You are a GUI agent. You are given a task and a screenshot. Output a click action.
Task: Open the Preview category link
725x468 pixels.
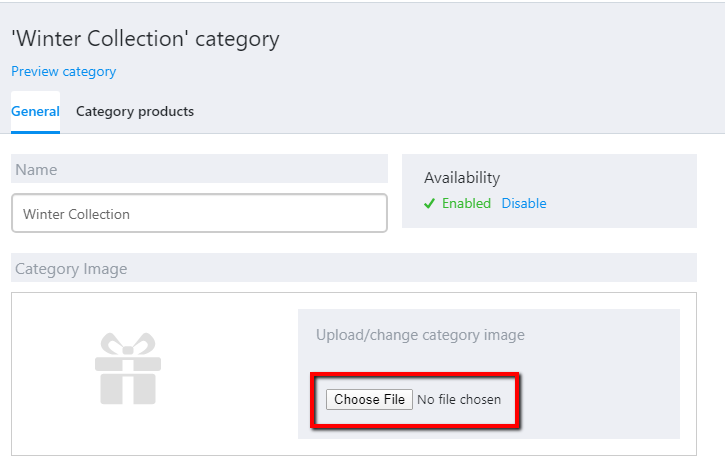63,72
